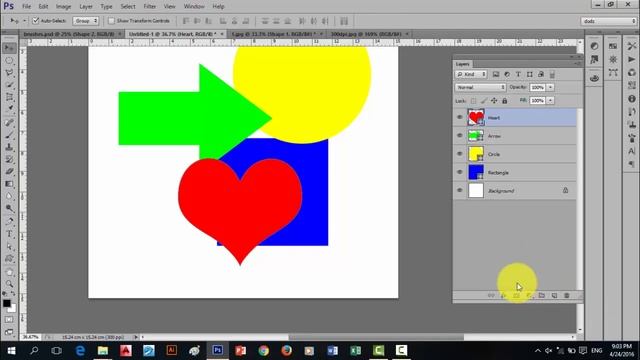Click Lock position icon in Layers panel

pyautogui.click(x=494, y=100)
